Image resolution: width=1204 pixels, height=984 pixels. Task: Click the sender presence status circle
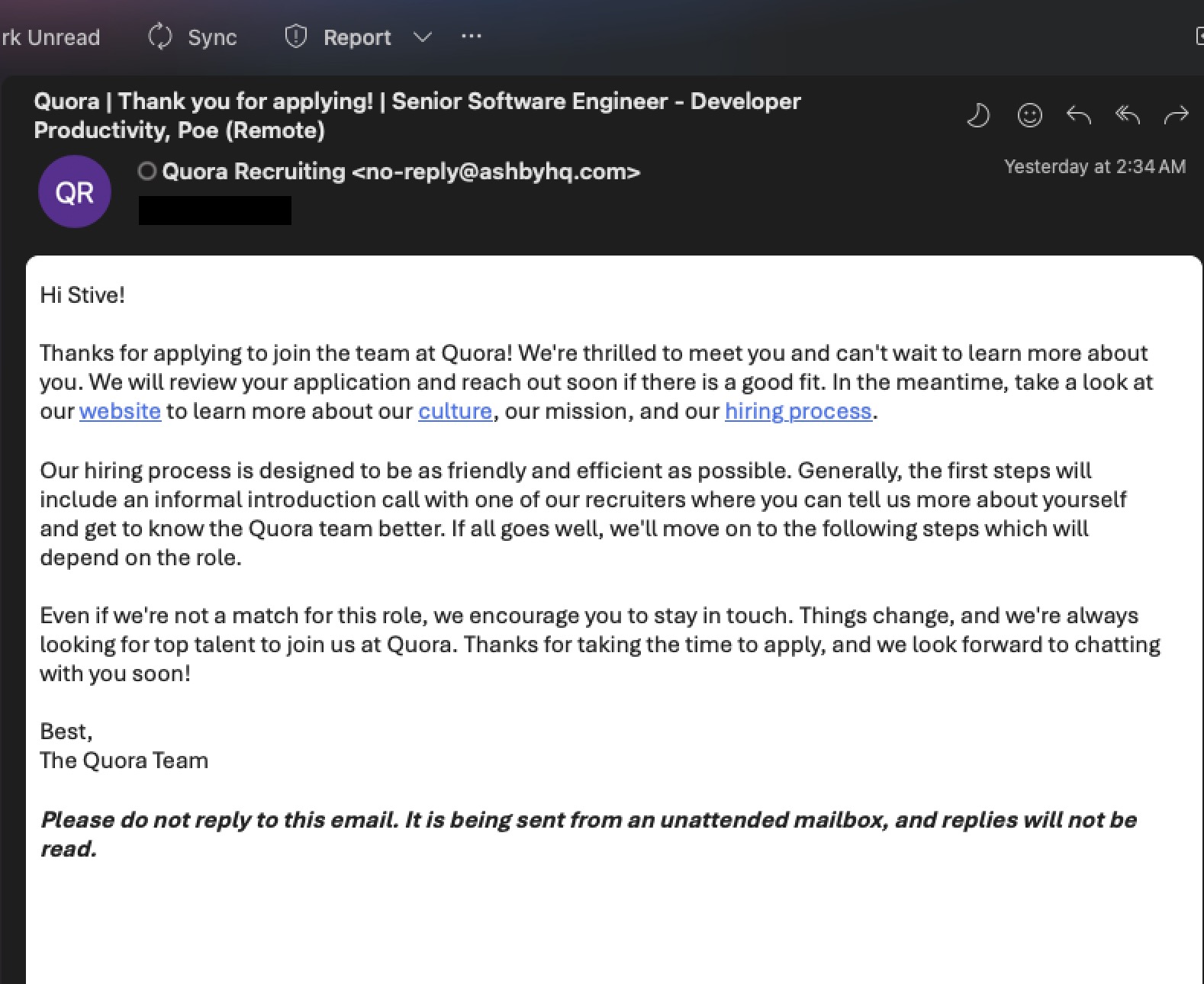[x=146, y=172]
